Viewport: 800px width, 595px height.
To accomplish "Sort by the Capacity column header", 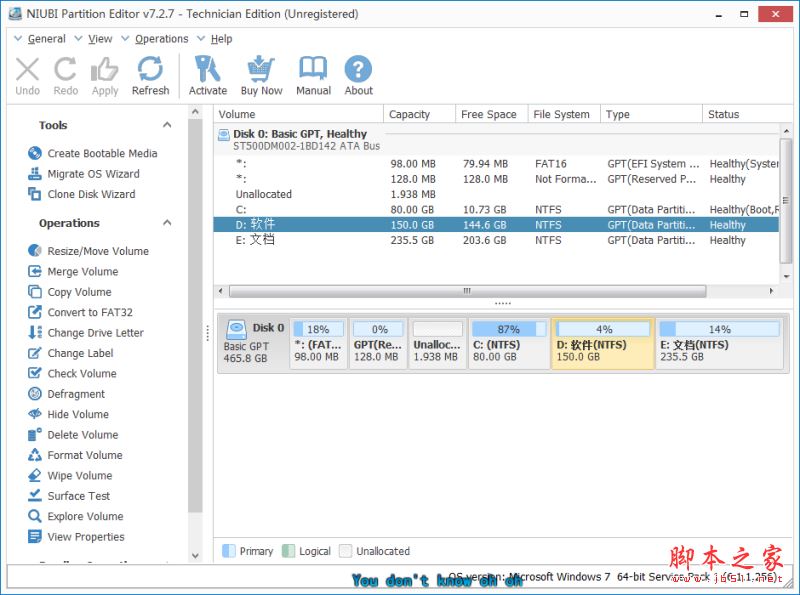I will [x=419, y=114].
